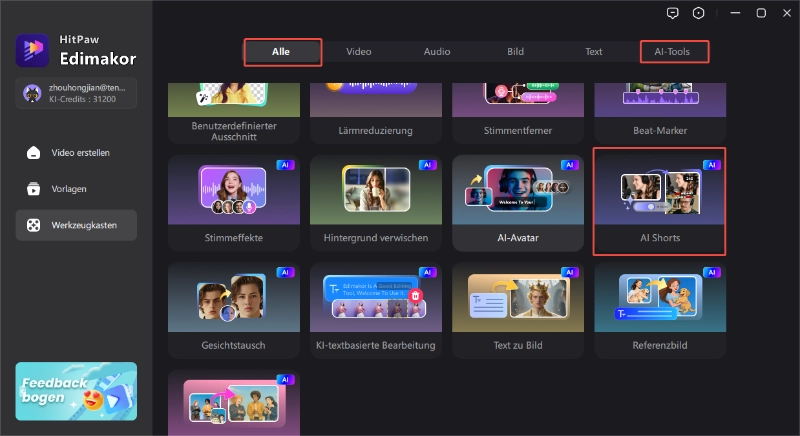This screenshot has width=800, height=436.
Task: Switch to the AI-Tools tab
Action: click(672, 52)
